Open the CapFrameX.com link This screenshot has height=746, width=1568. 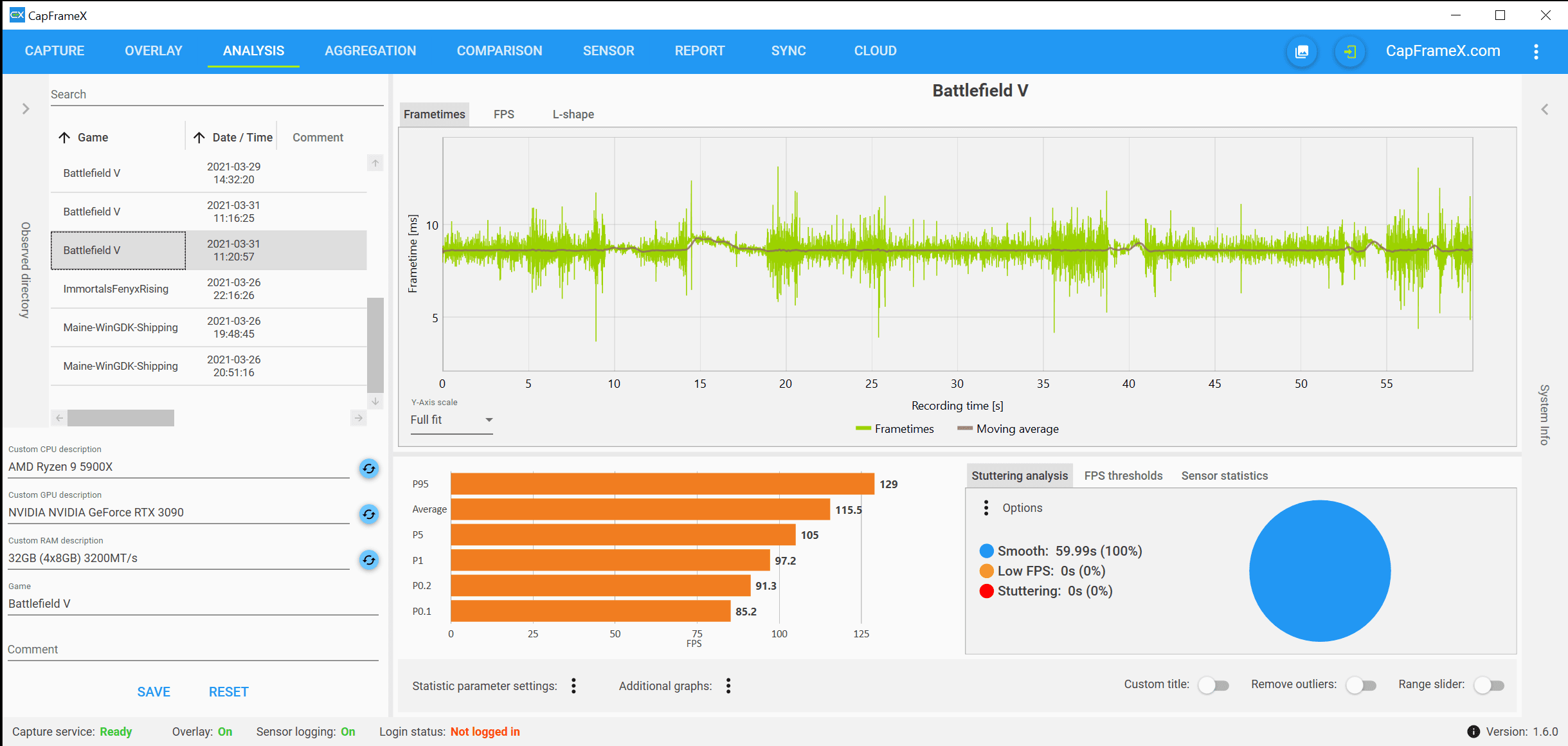pos(1443,51)
